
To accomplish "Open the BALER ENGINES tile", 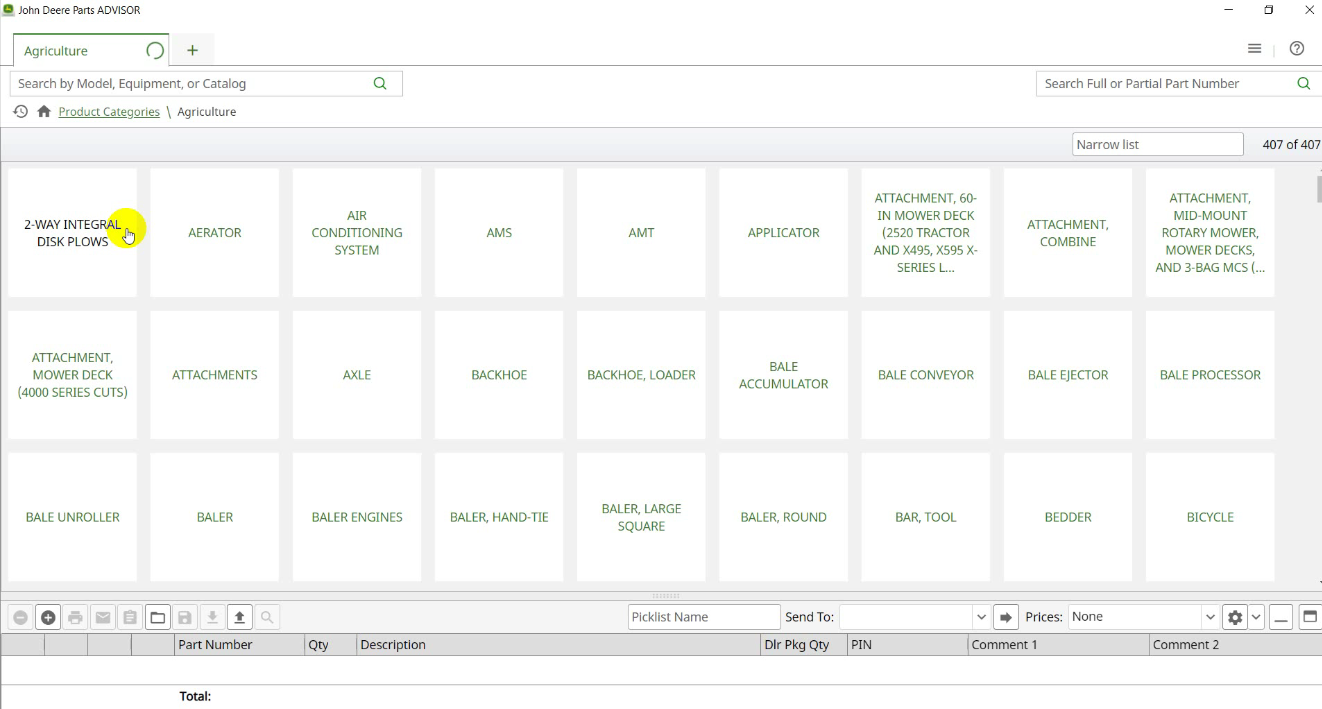I will pyautogui.click(x=357, y=517).
